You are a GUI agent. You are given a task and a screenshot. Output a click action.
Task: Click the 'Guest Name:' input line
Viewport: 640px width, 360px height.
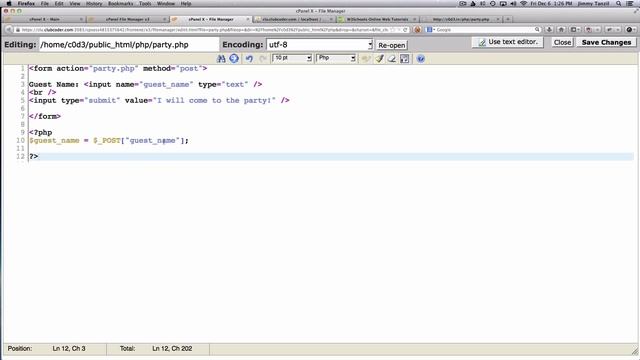(145, 84)
